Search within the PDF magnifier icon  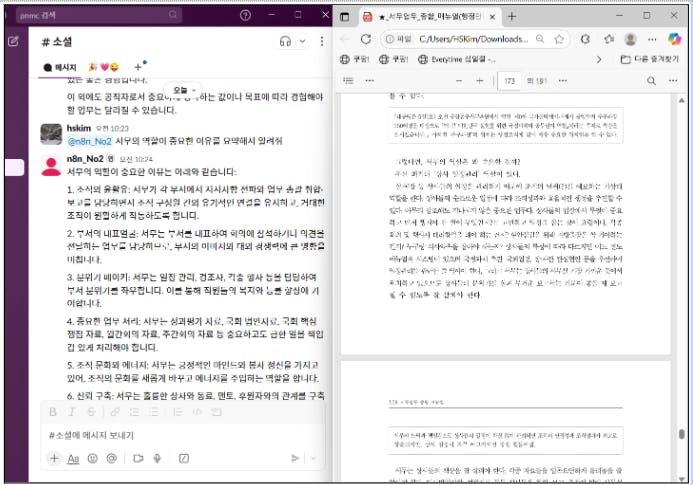tap(651, 80)
